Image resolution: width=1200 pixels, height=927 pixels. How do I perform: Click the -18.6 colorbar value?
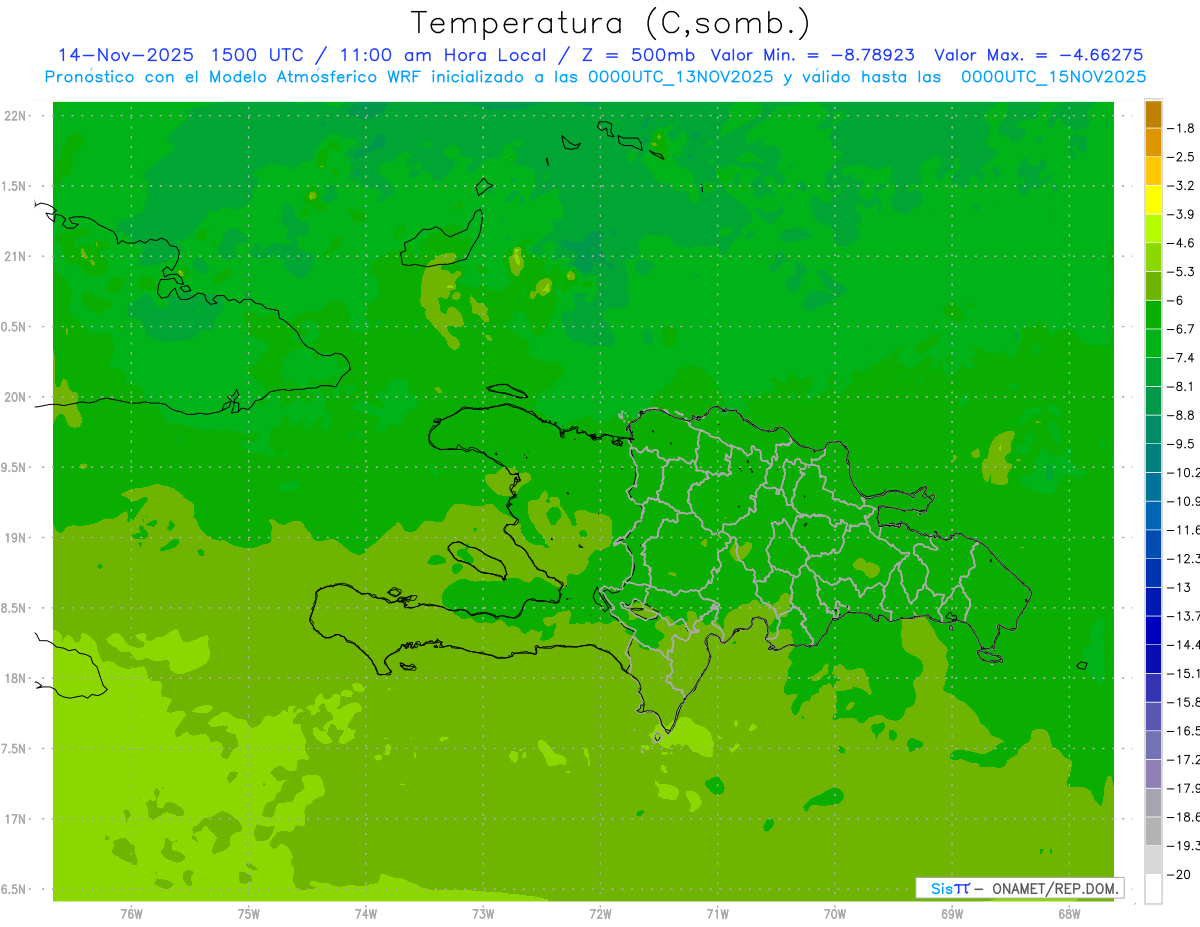(1183, 817)
